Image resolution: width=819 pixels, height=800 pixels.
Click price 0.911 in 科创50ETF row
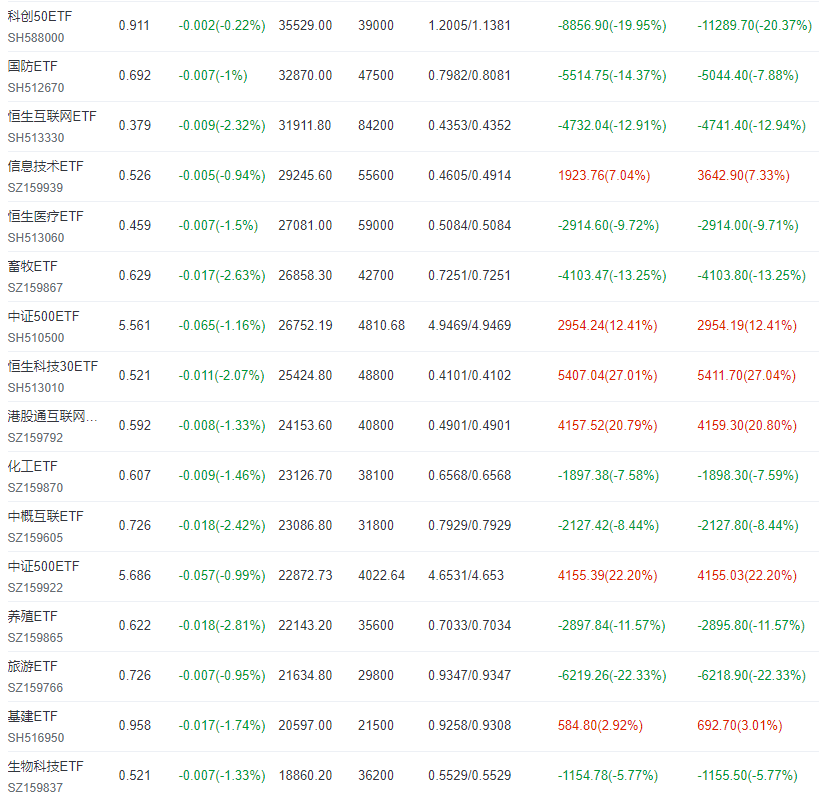pyautogui.click(x=134, y=26)
